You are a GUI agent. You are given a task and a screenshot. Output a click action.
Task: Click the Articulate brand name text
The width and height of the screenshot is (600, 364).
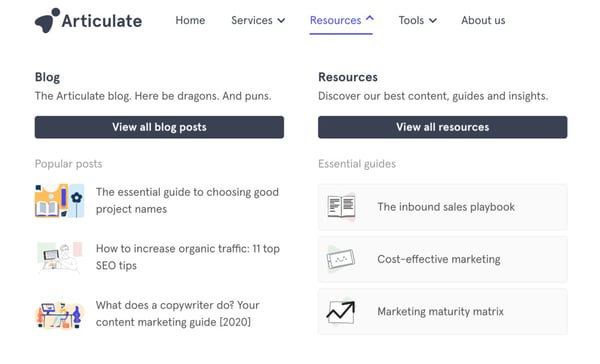102,21
